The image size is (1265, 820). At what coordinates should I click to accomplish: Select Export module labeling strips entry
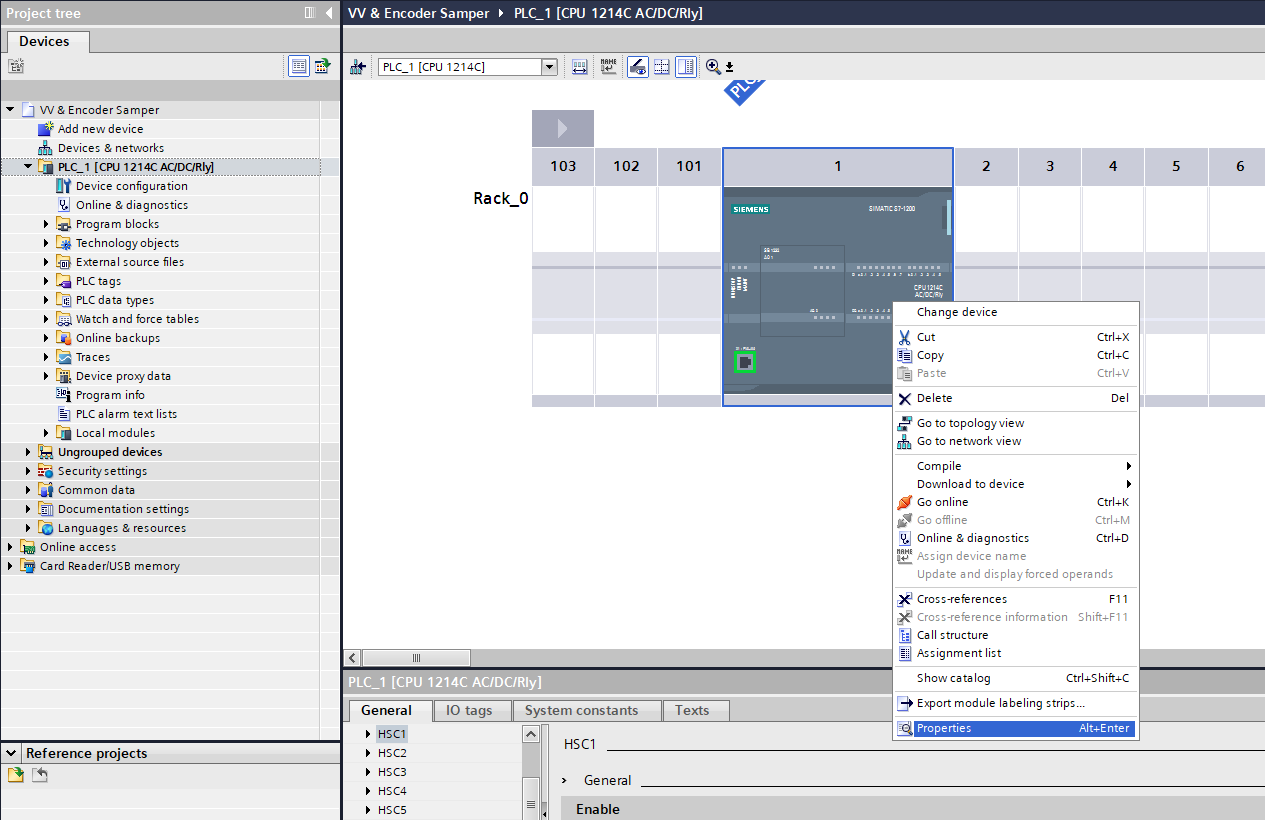coord(1014,703)
